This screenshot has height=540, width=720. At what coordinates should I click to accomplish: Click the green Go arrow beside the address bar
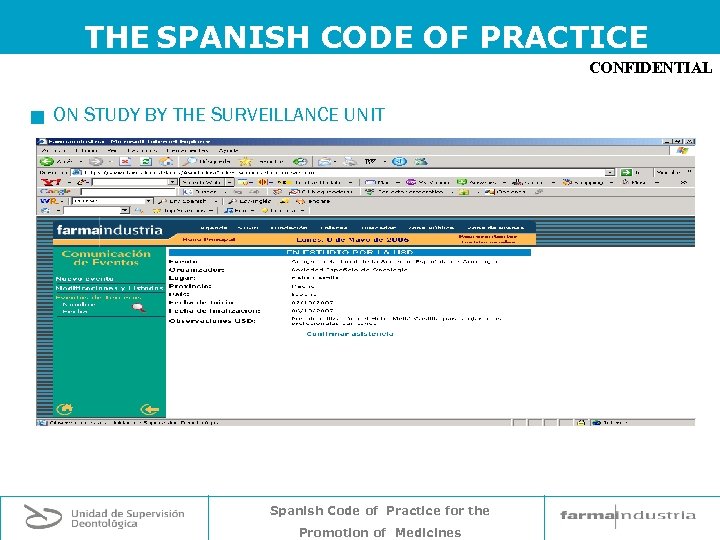click(x=626, y=173)
